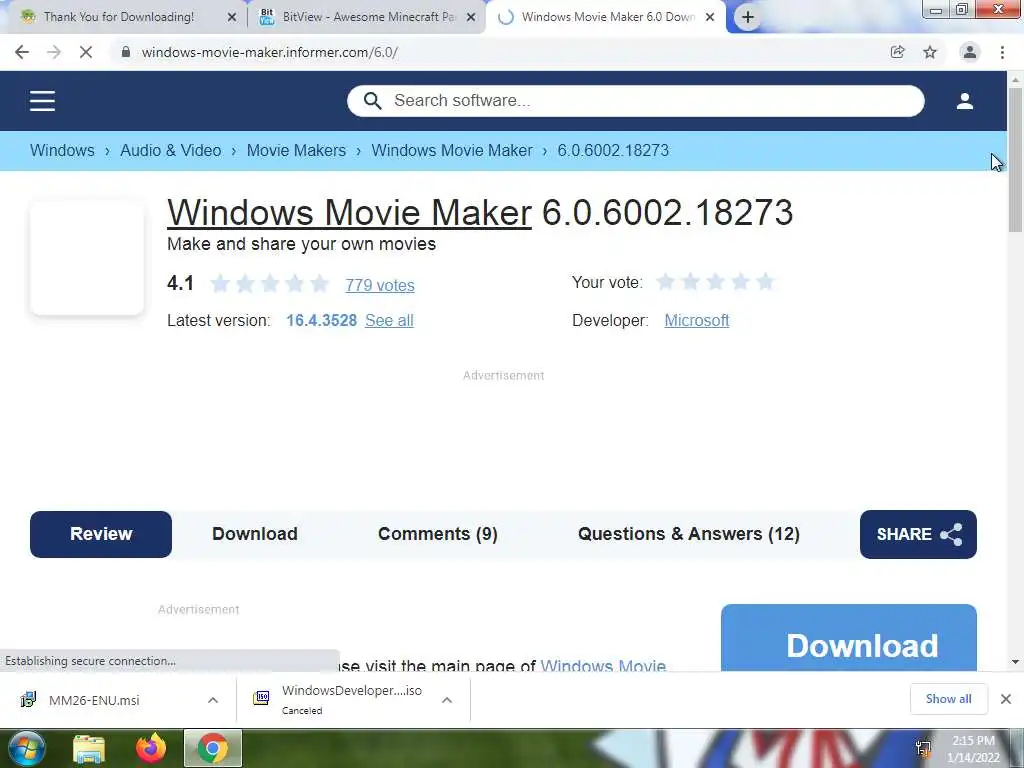Click the MM26-ENU.msi file icon
Image resolution: width=1024 pixels, height=768 pixels.
tap(27, 700)
